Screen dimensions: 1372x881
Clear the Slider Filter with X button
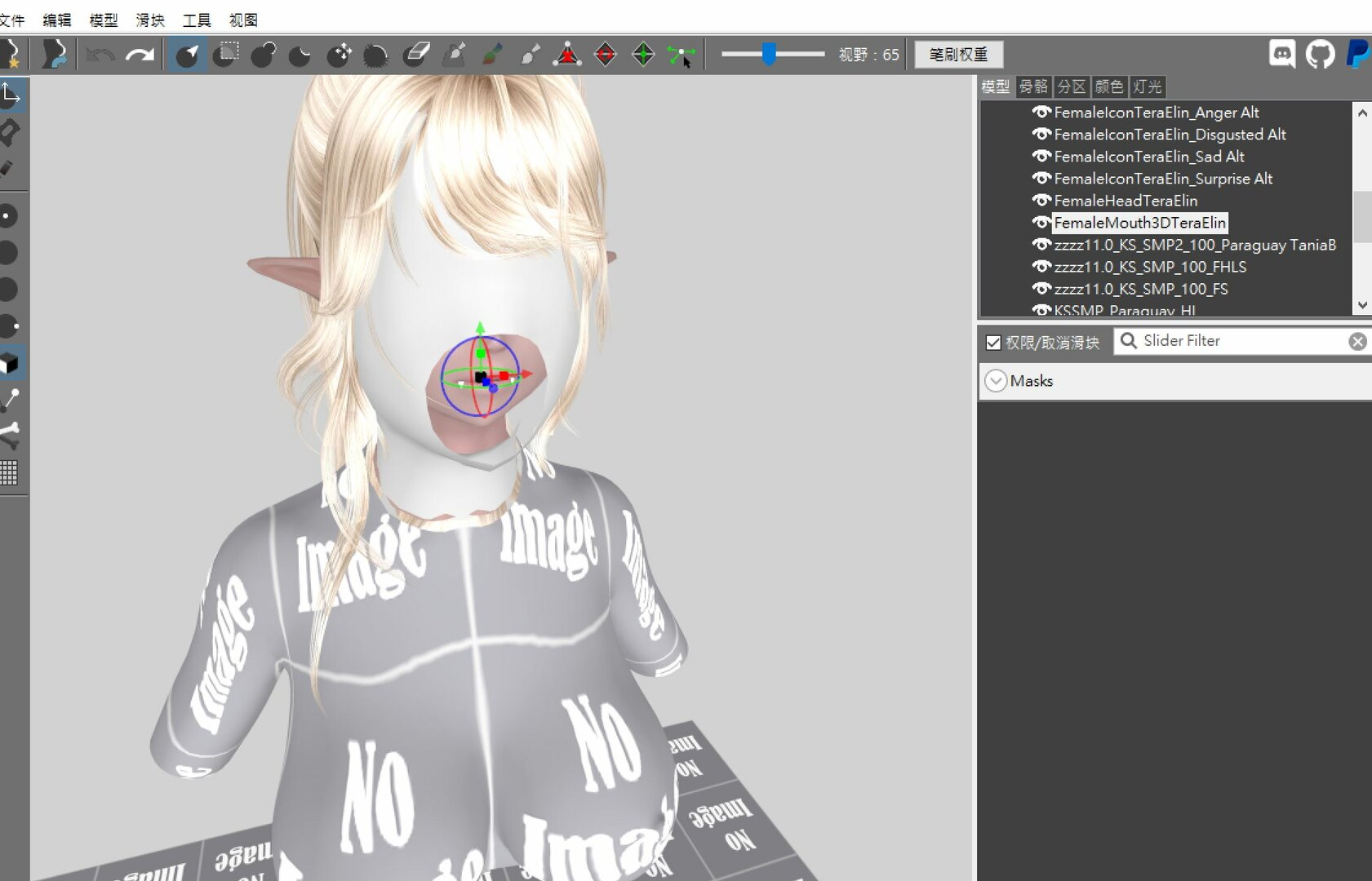tap(1357, 342)
